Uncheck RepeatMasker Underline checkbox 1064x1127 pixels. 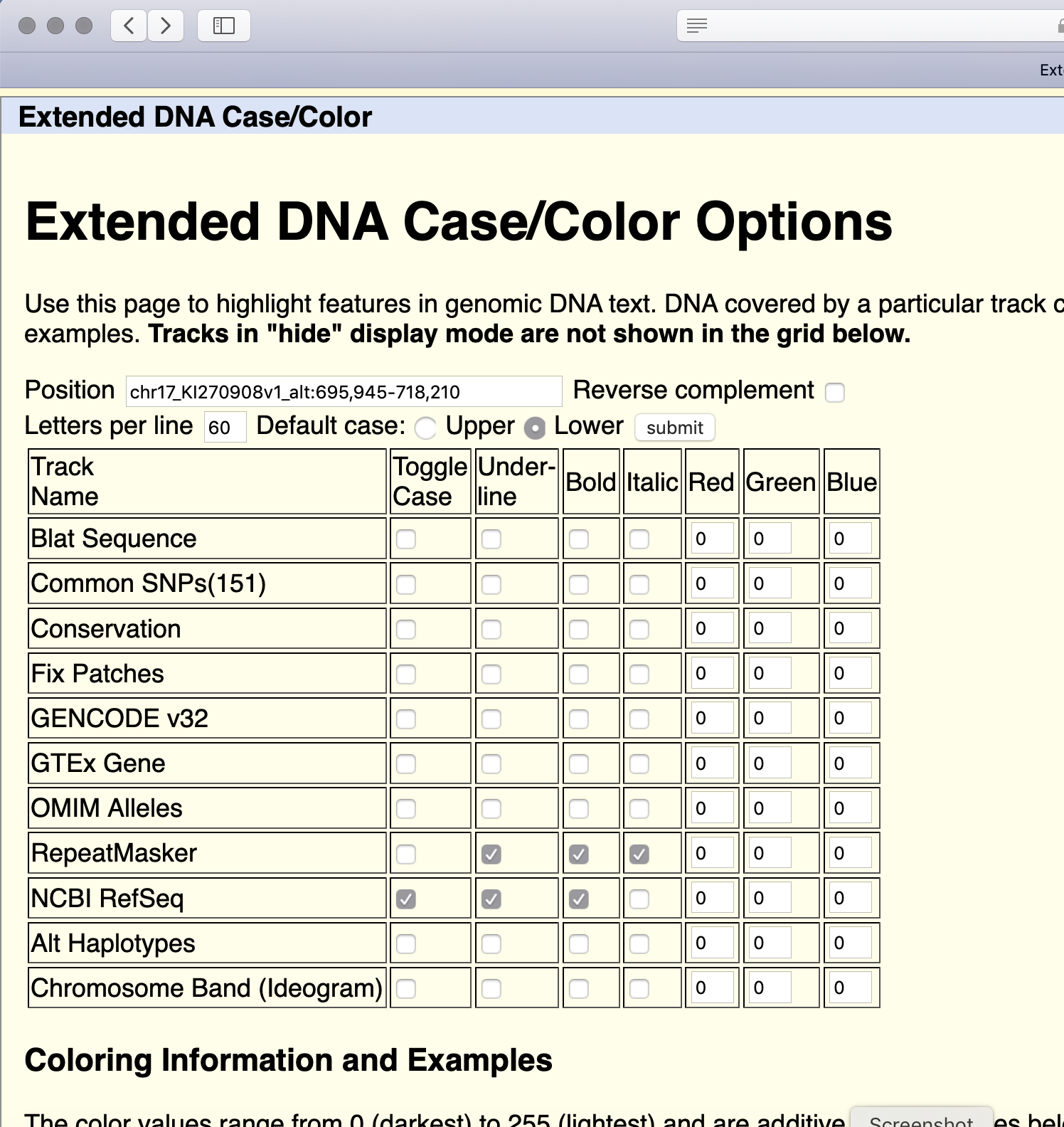pyautogui.click(x=491, y=854)
